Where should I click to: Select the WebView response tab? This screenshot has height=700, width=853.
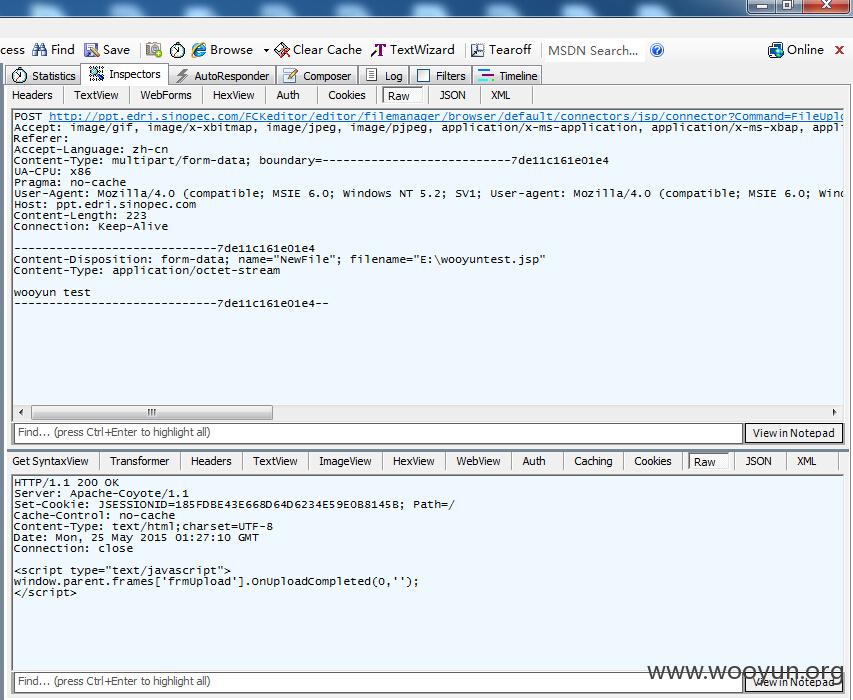[478, 461]
